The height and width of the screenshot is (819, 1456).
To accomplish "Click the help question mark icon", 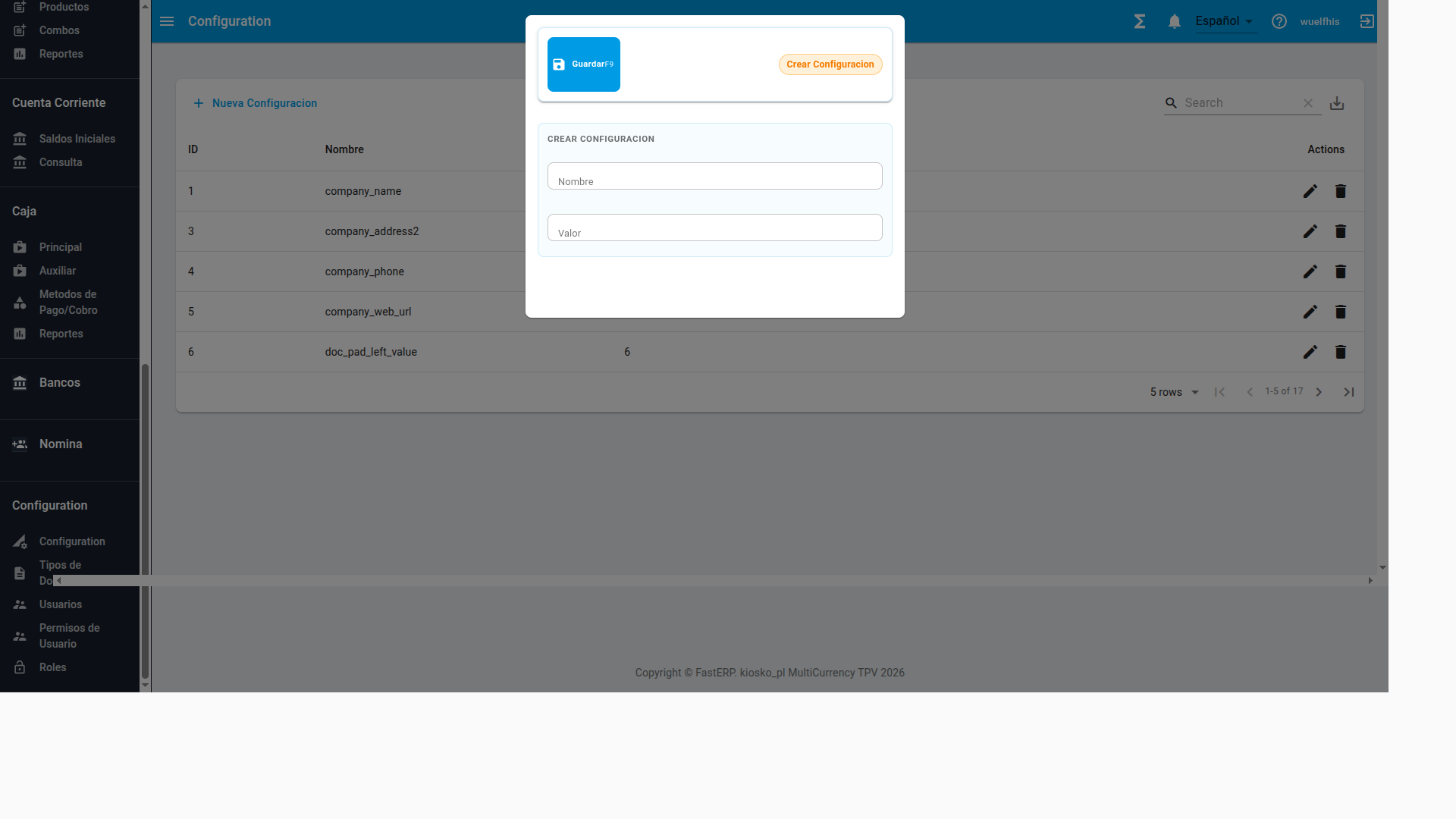I will [1279, 21].
